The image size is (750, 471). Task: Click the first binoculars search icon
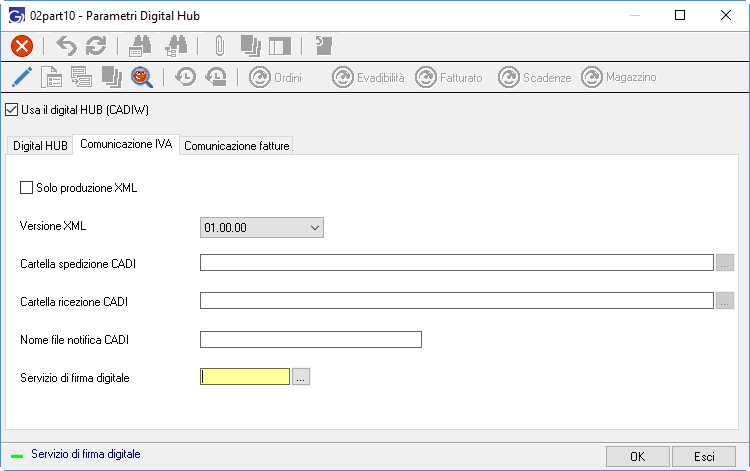click(140, 46)
